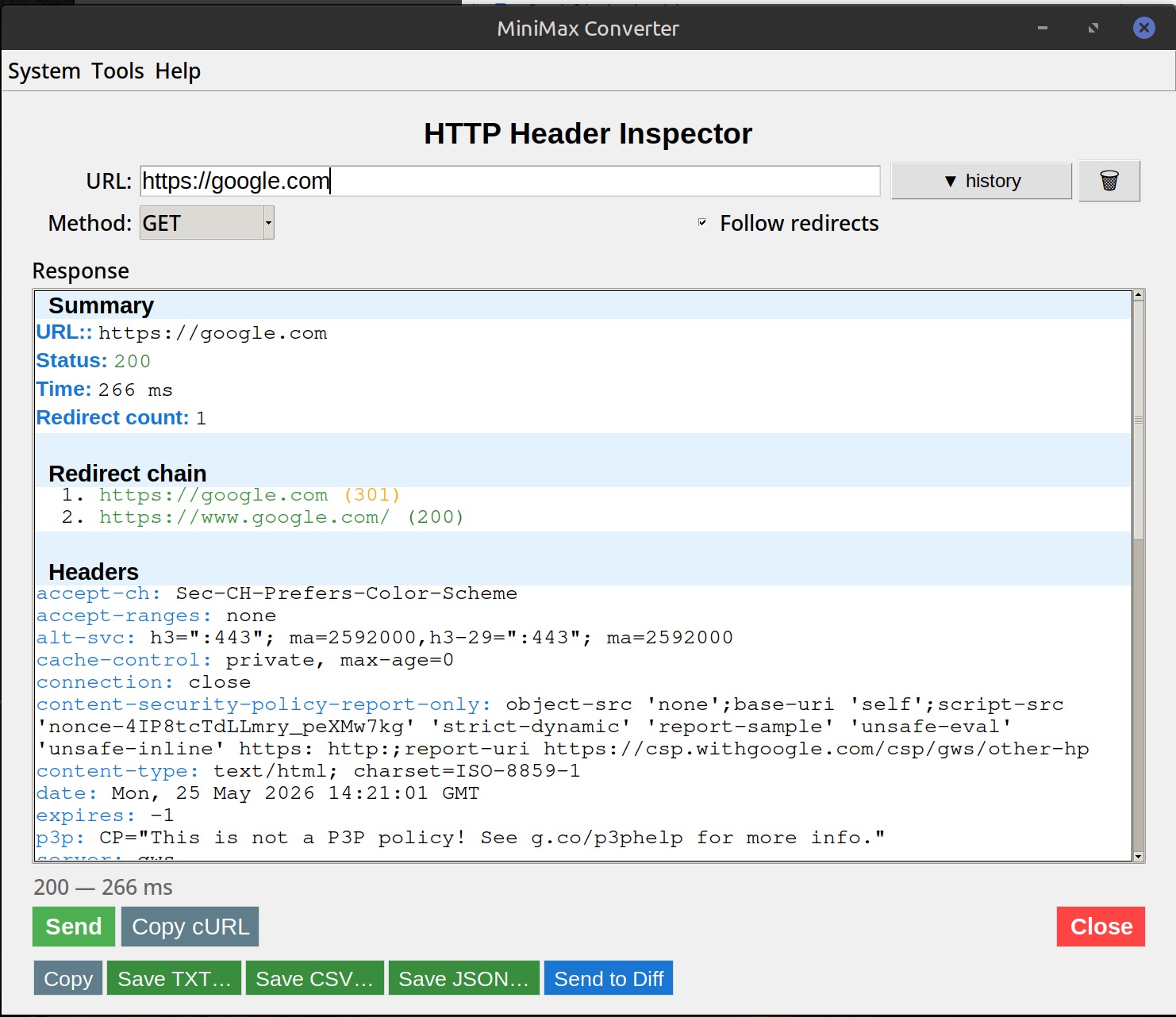
Task: Click the green Send button
Action: point(74,927)
